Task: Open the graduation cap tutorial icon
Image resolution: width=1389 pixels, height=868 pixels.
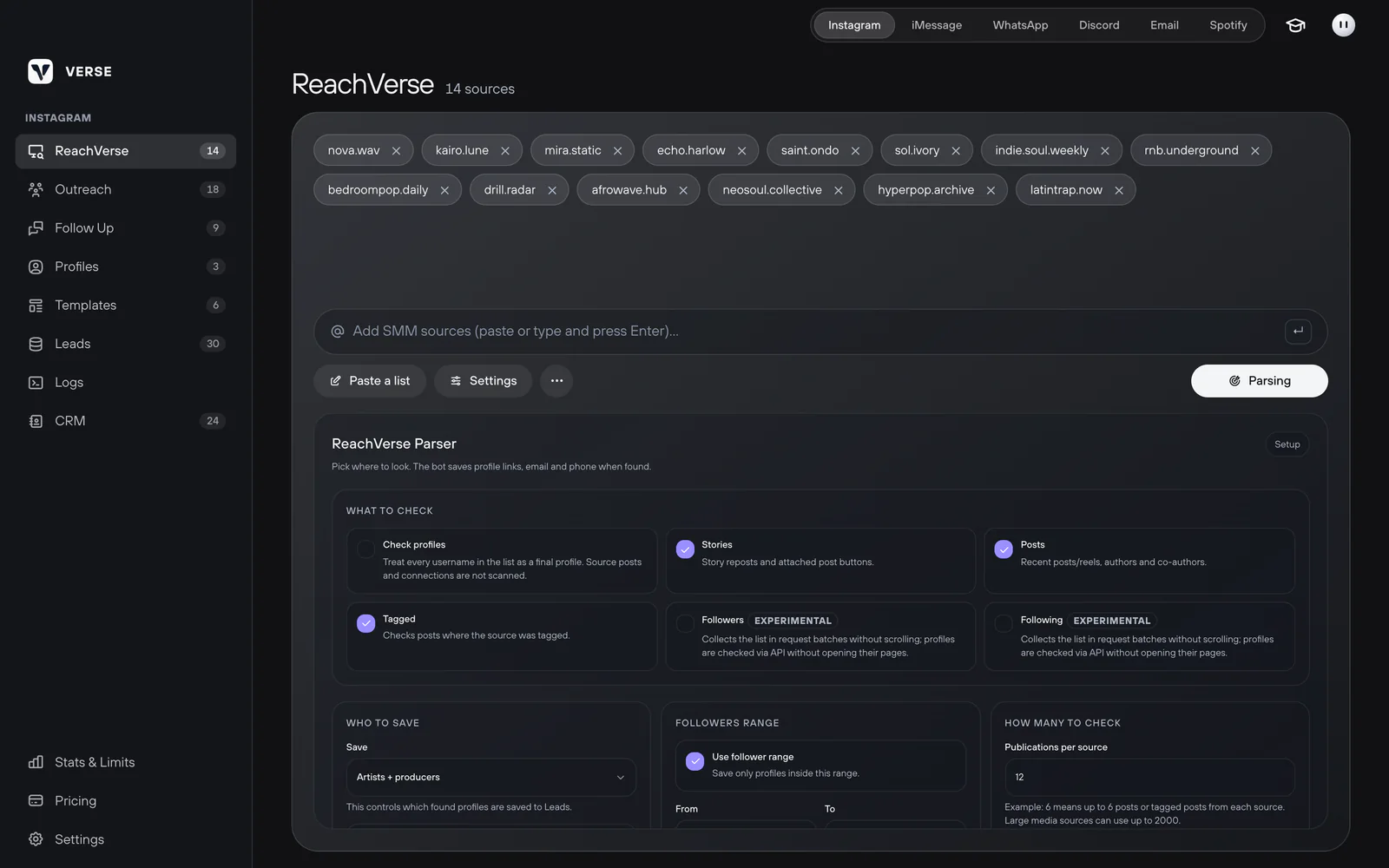Action: point(1295,25)
